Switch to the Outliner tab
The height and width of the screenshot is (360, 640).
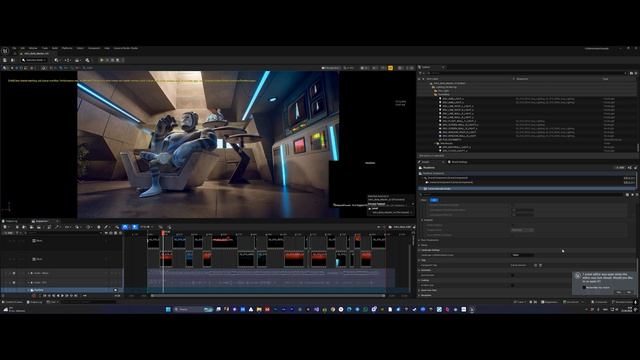(427, 67)
